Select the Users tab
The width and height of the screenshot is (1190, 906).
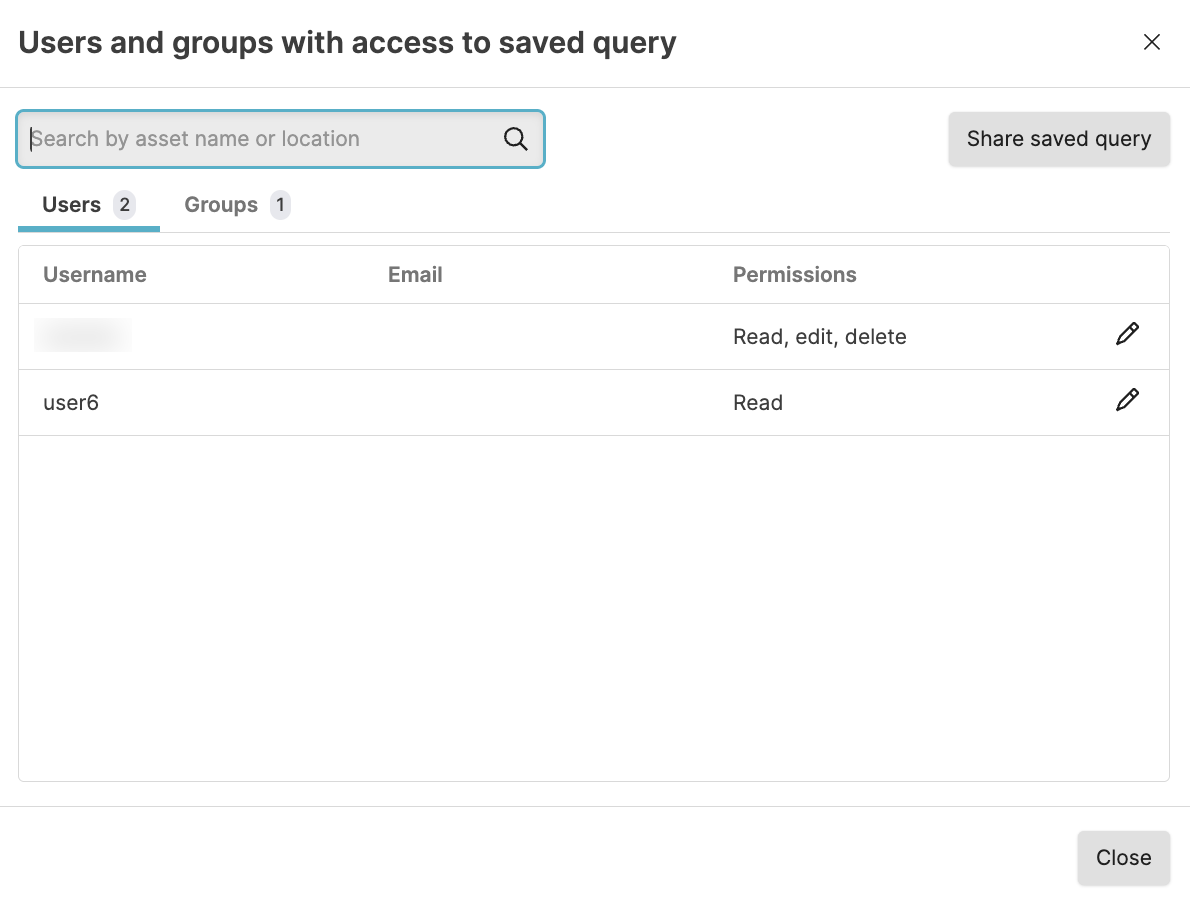(72, 205)
